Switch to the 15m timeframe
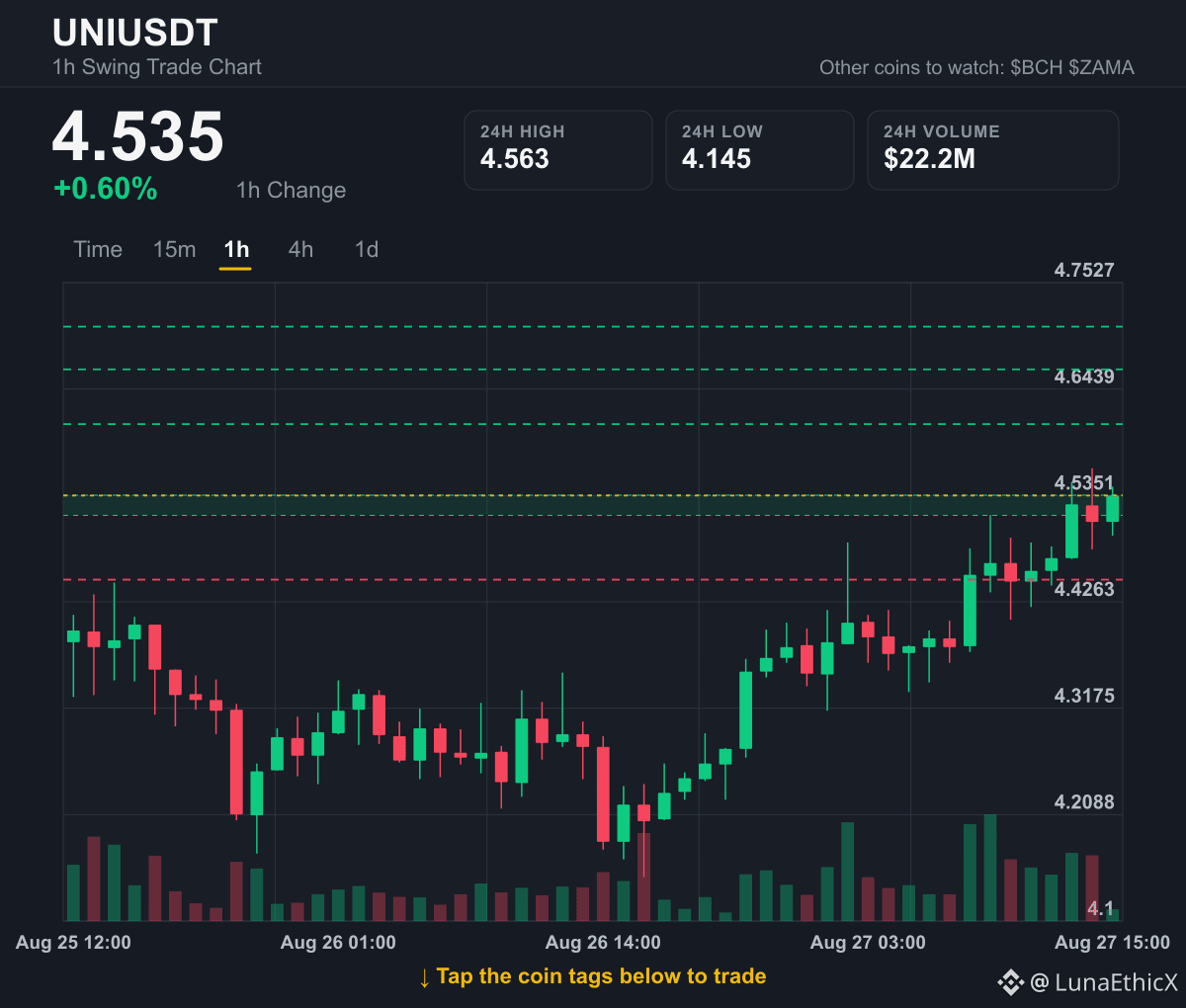The image size is (1186, 1008). pos(175,249)
